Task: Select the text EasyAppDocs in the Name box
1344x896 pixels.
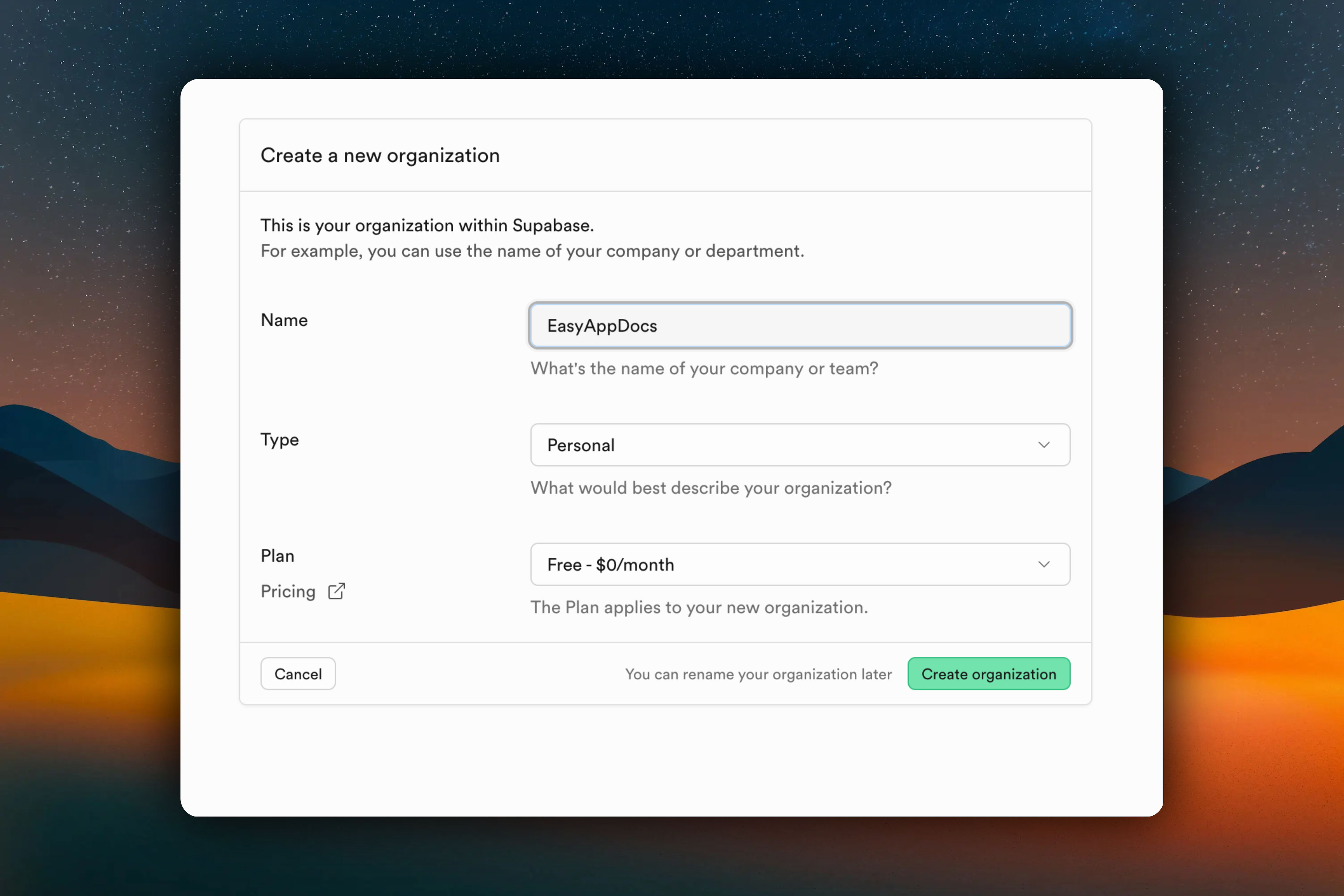Action: pos(602,326)
